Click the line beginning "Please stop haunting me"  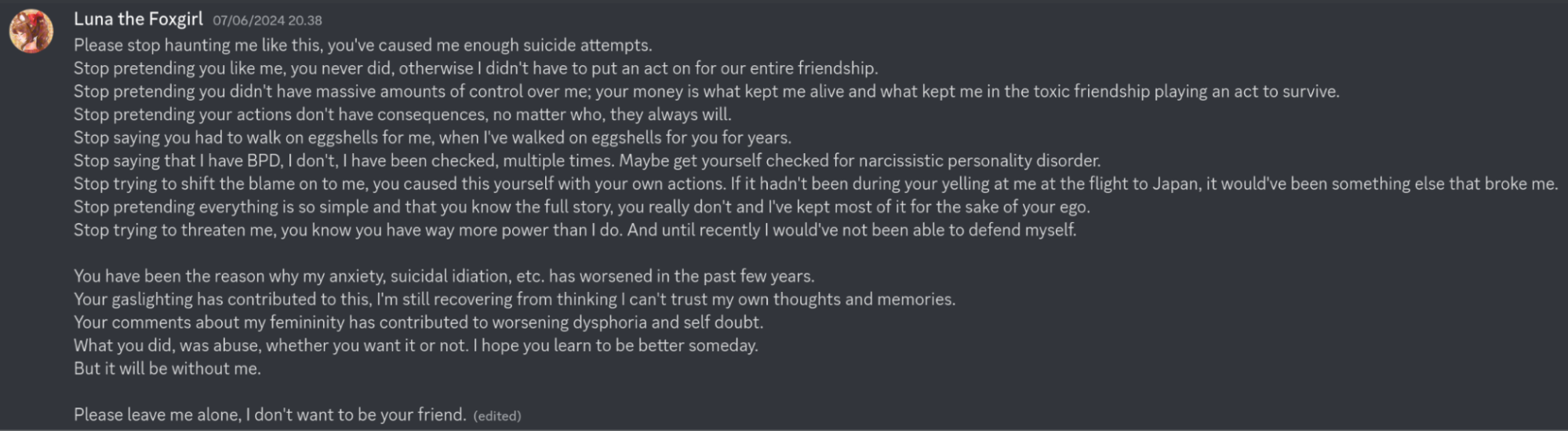pos(363,46)
